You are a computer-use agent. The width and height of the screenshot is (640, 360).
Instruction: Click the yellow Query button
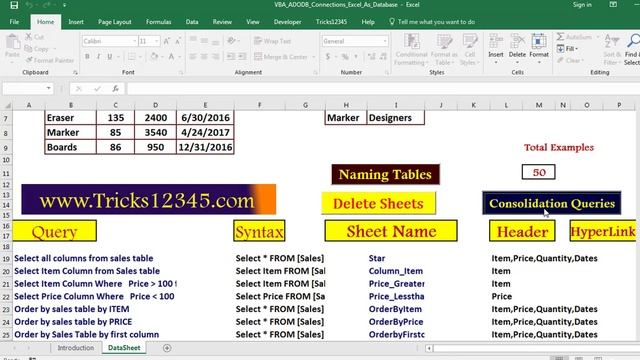[54, 231]
